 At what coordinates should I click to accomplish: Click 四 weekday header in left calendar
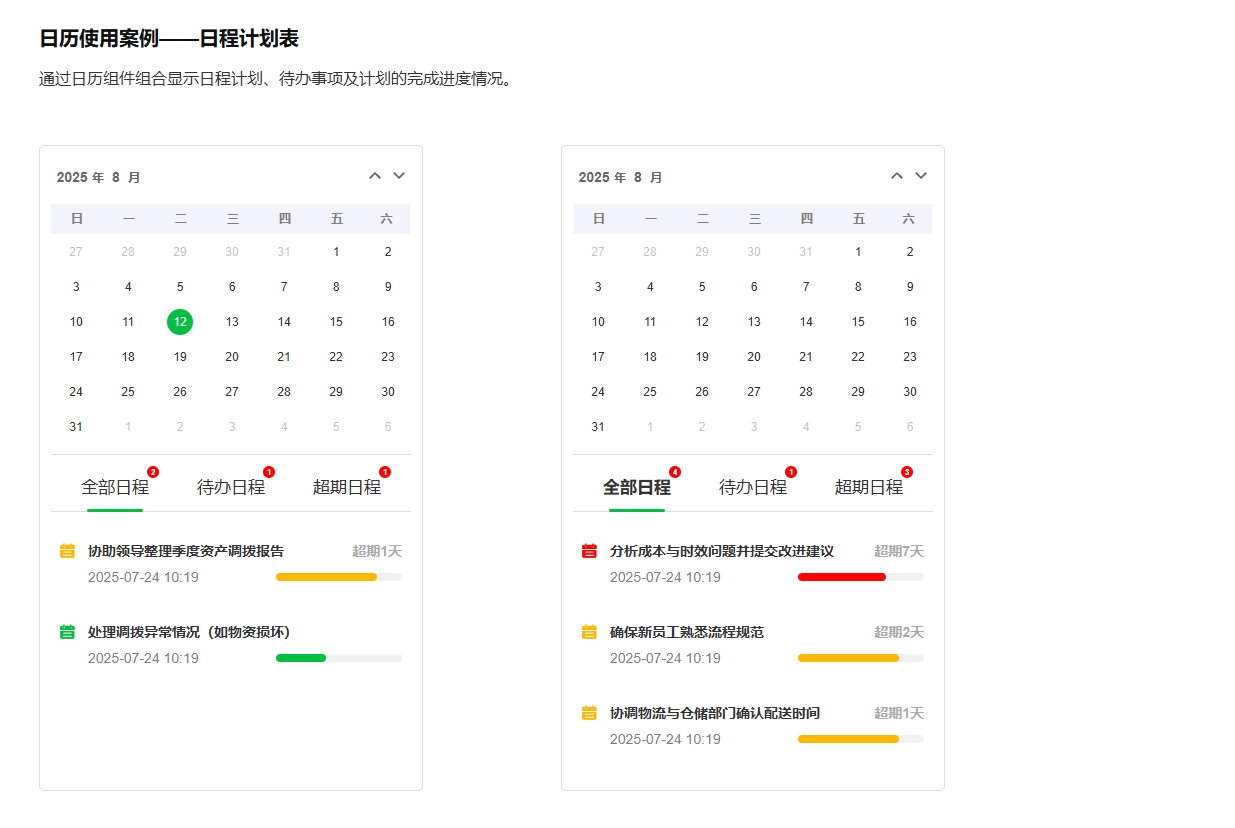pos(284,219)
